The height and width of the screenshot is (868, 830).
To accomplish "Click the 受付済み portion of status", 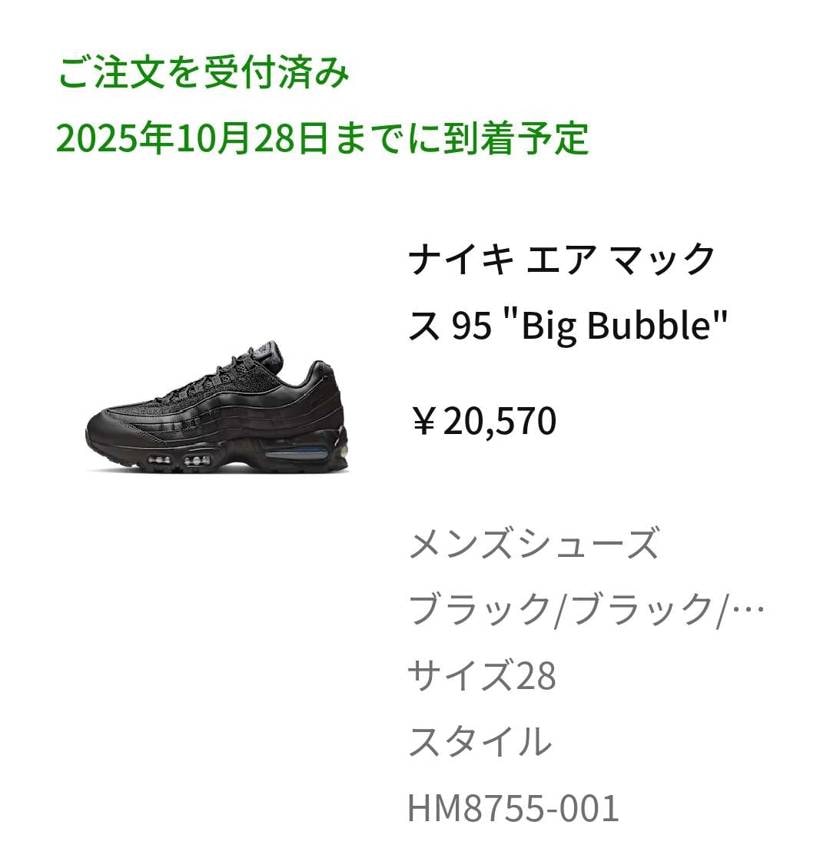I will point(276,72).
